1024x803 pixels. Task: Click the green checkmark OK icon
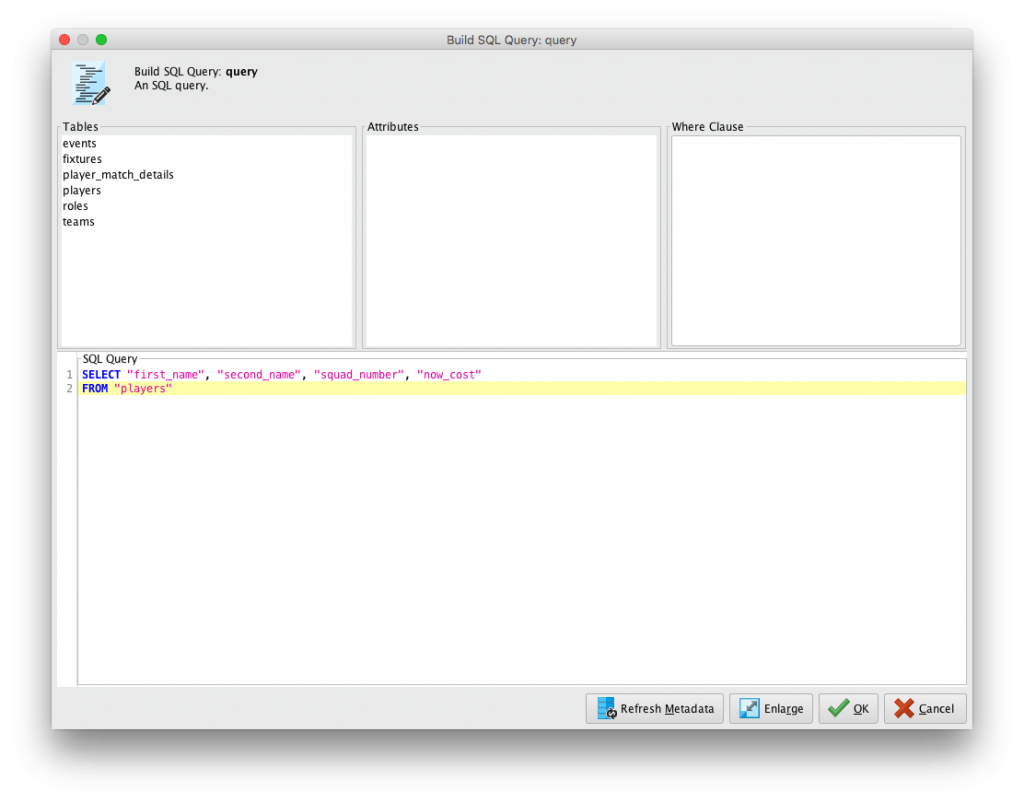(x=838, y=709)
